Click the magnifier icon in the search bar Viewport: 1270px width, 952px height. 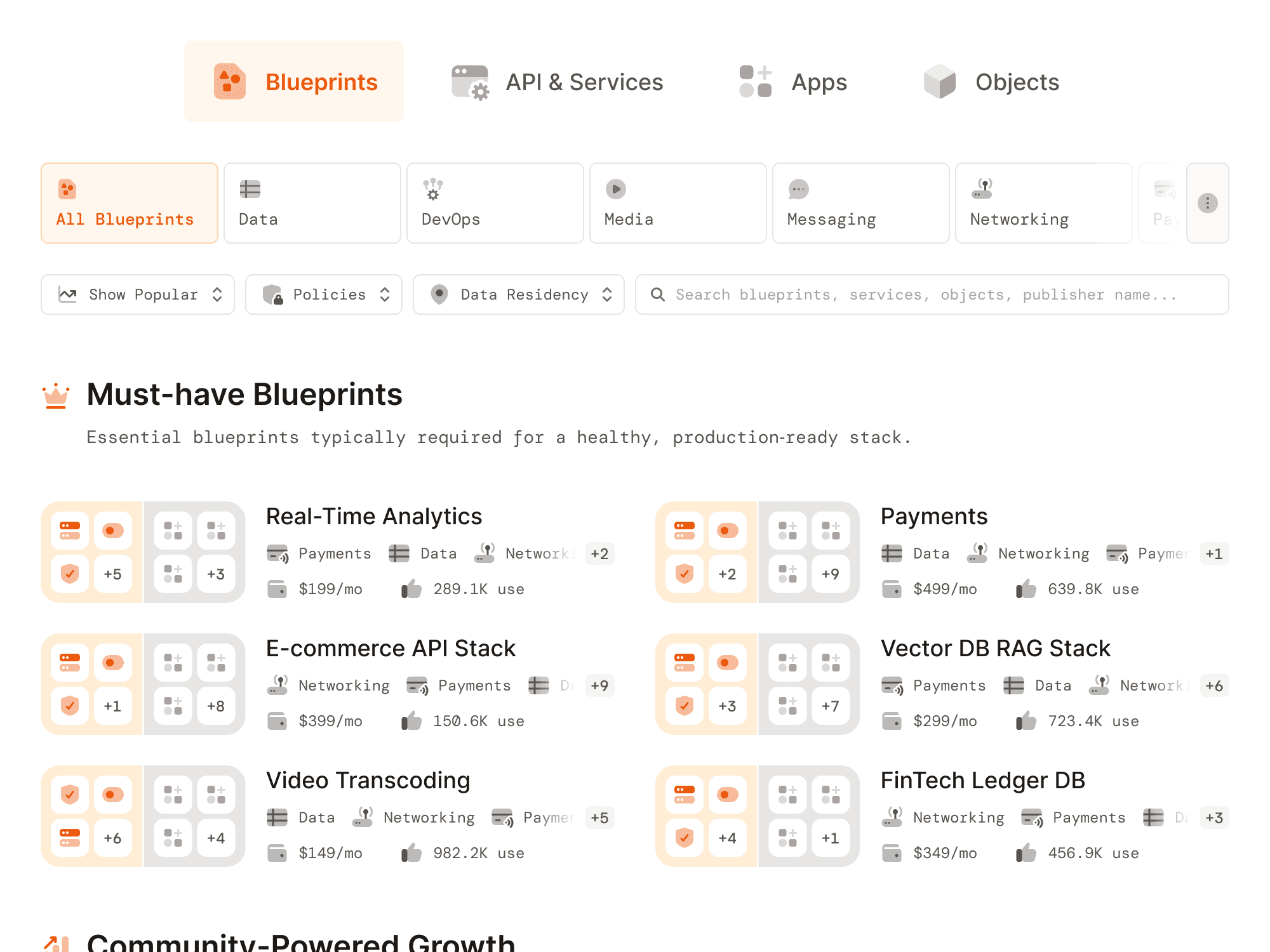pos(658,294)
